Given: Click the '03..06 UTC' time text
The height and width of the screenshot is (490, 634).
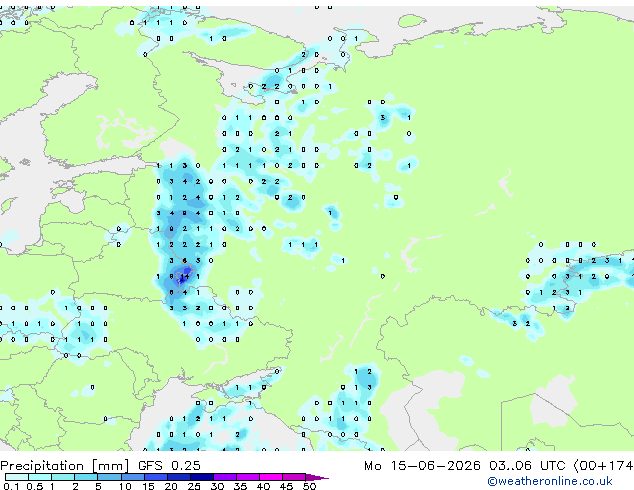Looking at the screenshot, I should [x=527, y=466].
